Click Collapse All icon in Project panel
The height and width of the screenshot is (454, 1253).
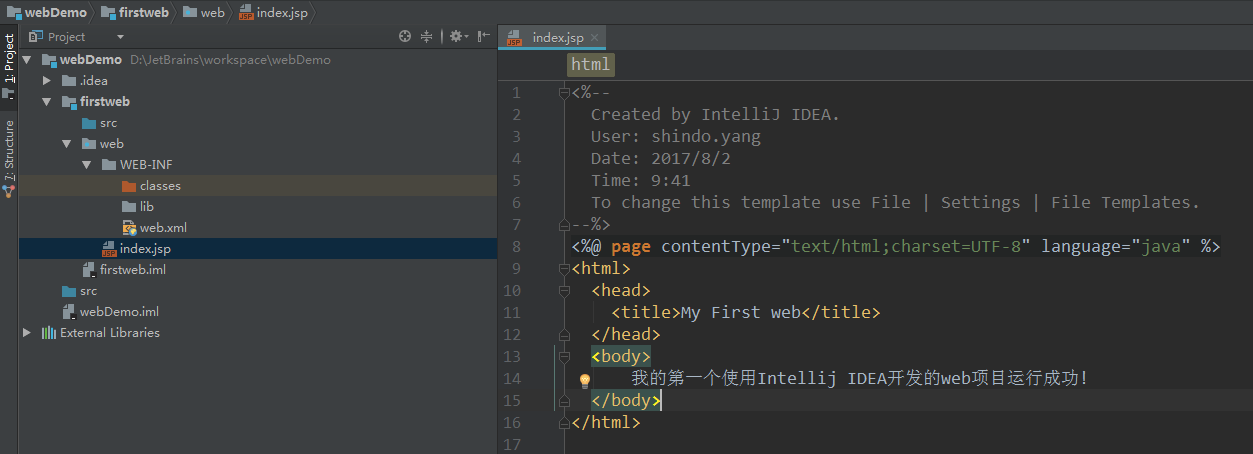click(x=427, y=36)
